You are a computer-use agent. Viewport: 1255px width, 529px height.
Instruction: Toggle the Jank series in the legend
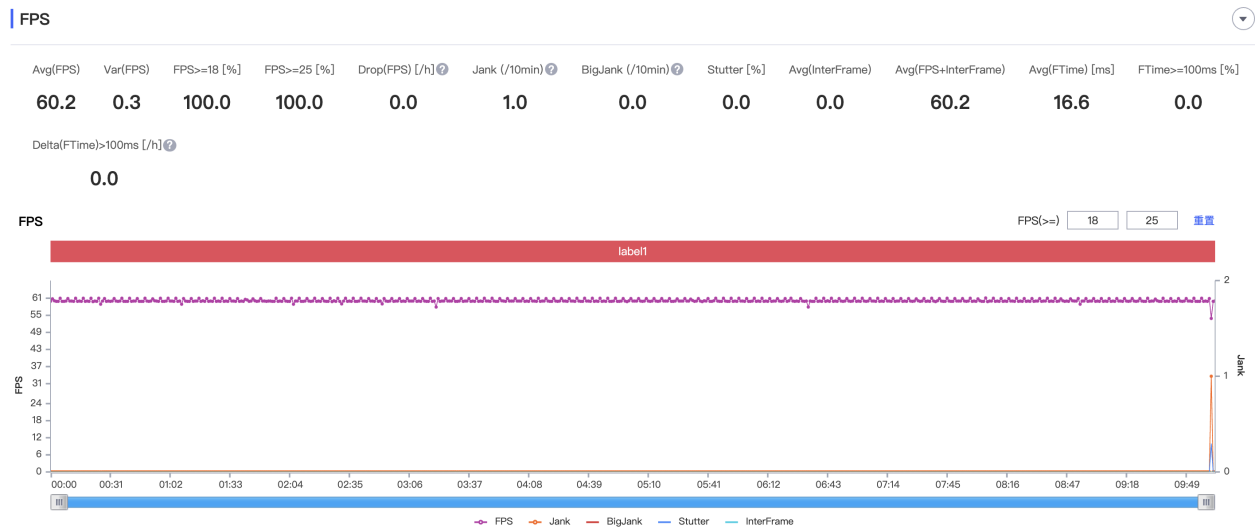[550, 521]
